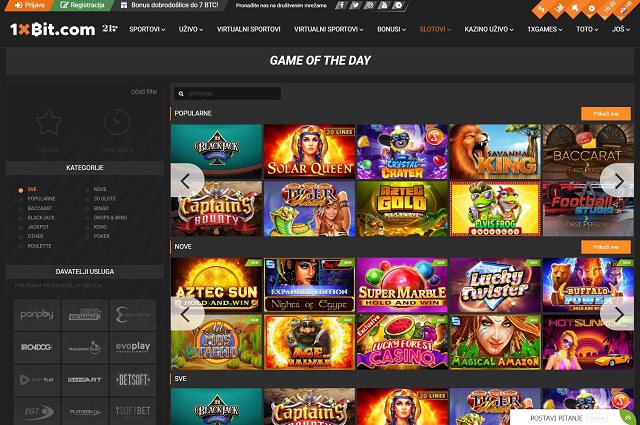This screenshot has height=425, width=640.
Task: Click Prikaži sve for Nove section
Action: point(606,247)
